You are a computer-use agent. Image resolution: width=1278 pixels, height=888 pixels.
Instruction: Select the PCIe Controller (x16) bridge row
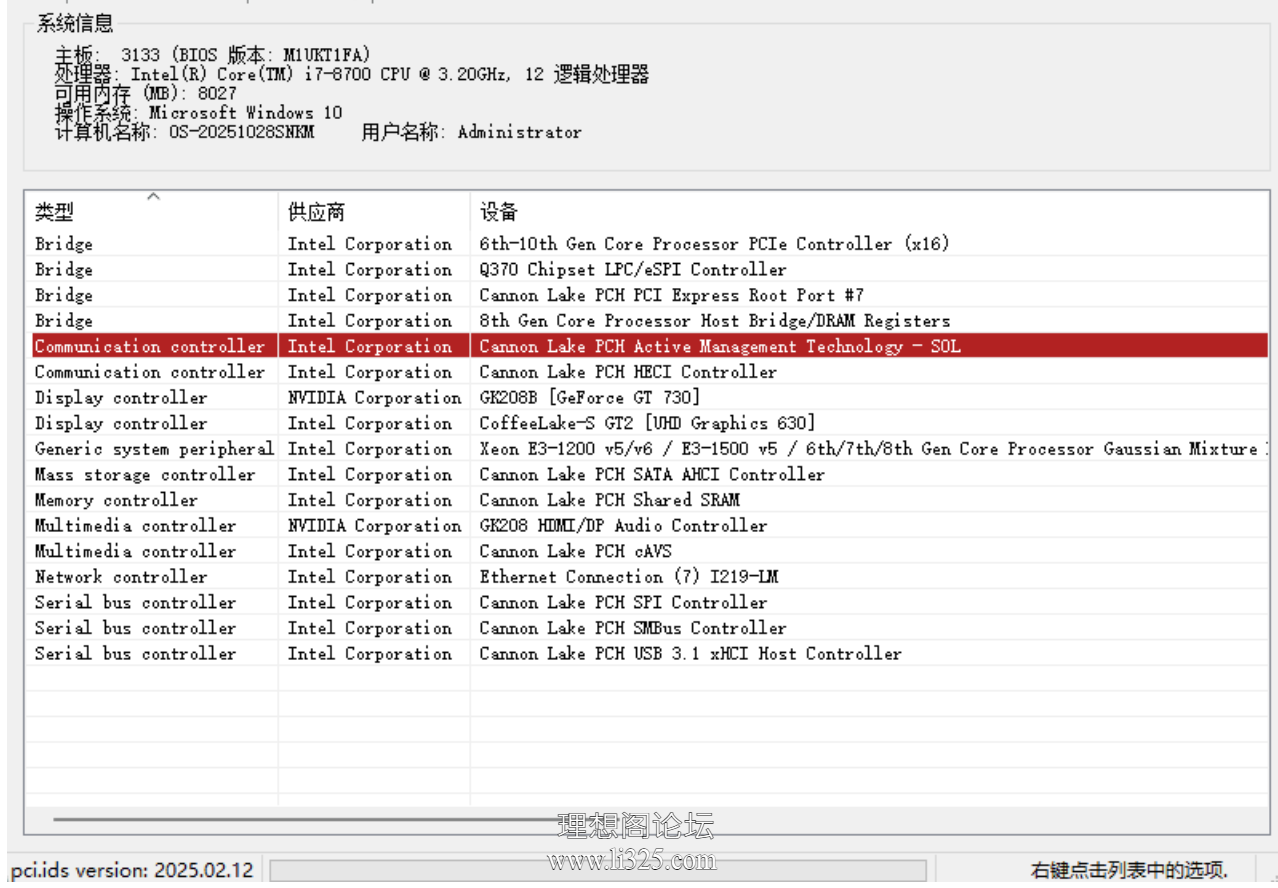[x=713, y=244]
